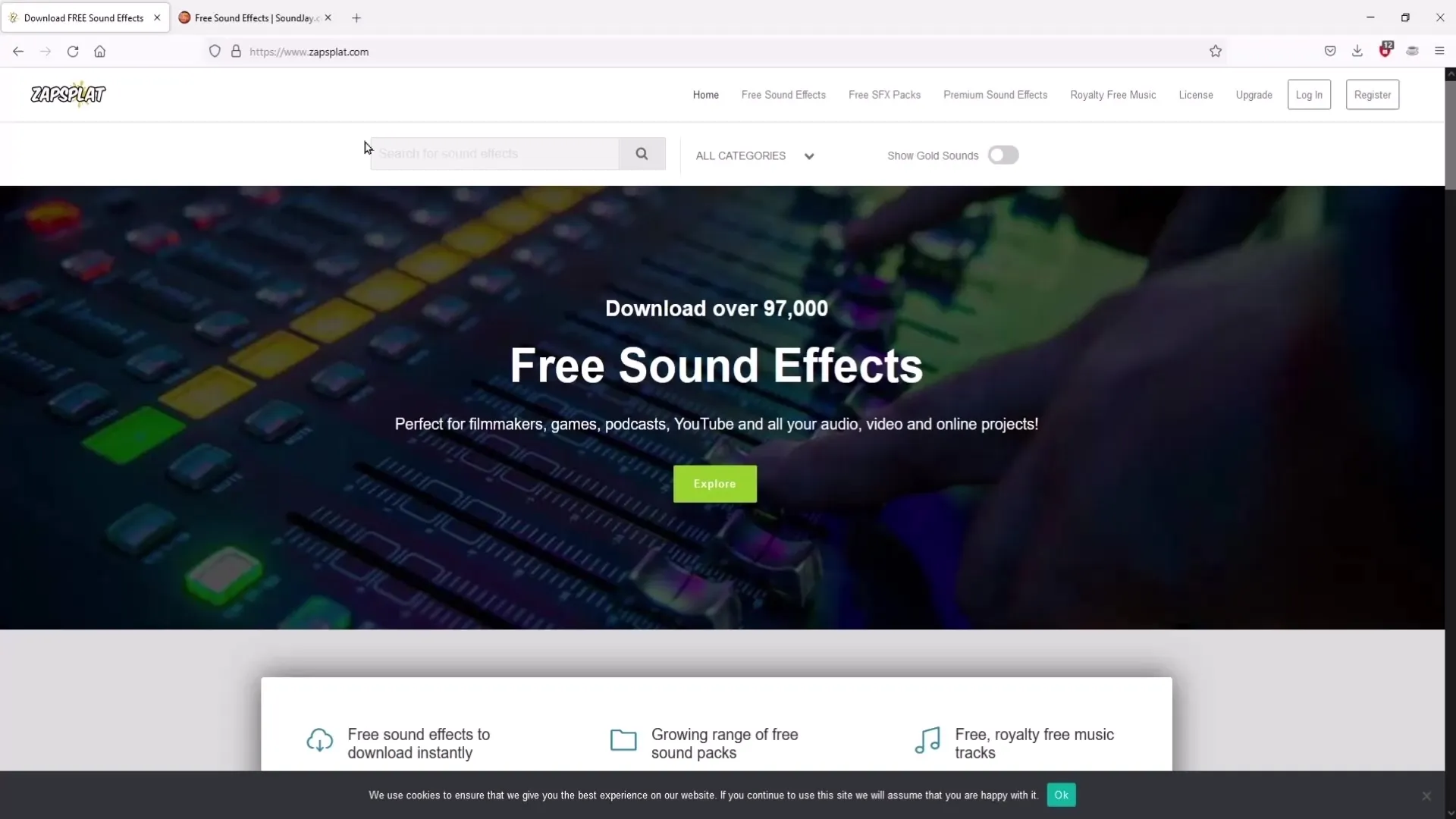This screenshot has height=819, width=1456.
Task: Click 'Growing range of free sound packs' text
Action: pos(724,744)
